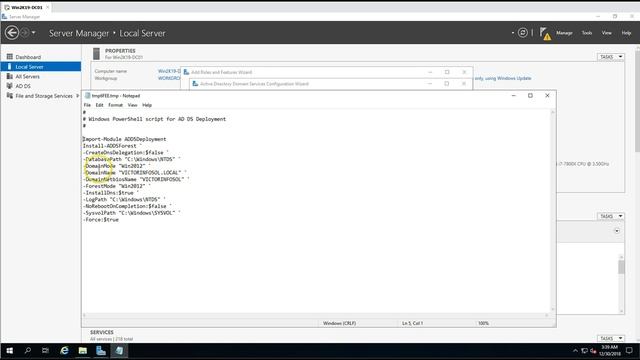Click the Server Manager properties server icon
640x360 pixels.
(x=96, y=54)
